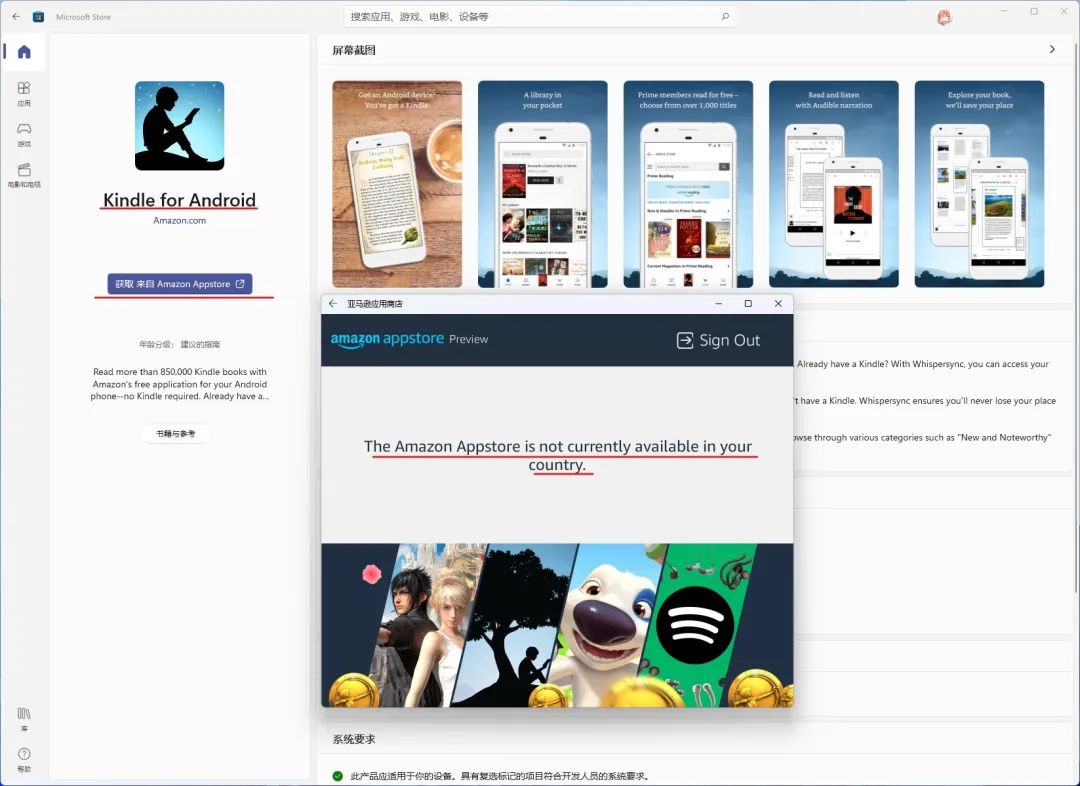
Task: Maximize the Microsoft Store window
Action: [x=1034, y=11]
